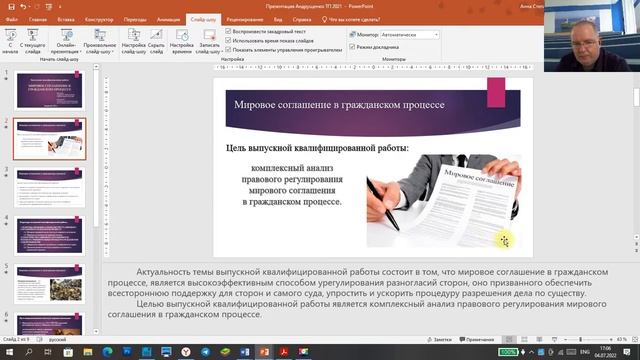640x360 pixels.
Task: Open Произвольное слайд-шоу menu
Action: click(100, 41)
